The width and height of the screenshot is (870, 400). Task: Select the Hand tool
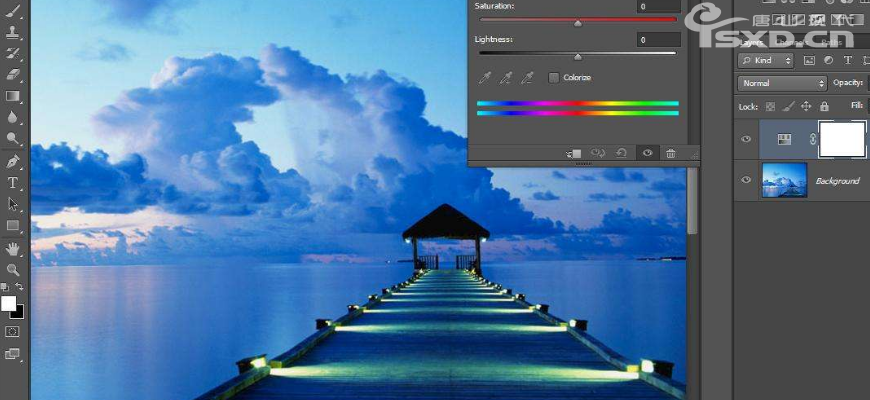[13, 249]
